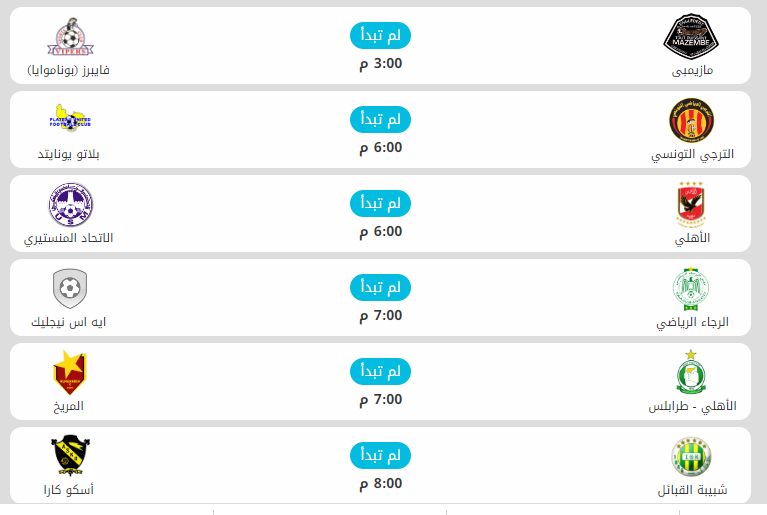The image size is (767, 515).
Task: Select the Espérance de Tunis logo
Action: (x=691, y=120)
